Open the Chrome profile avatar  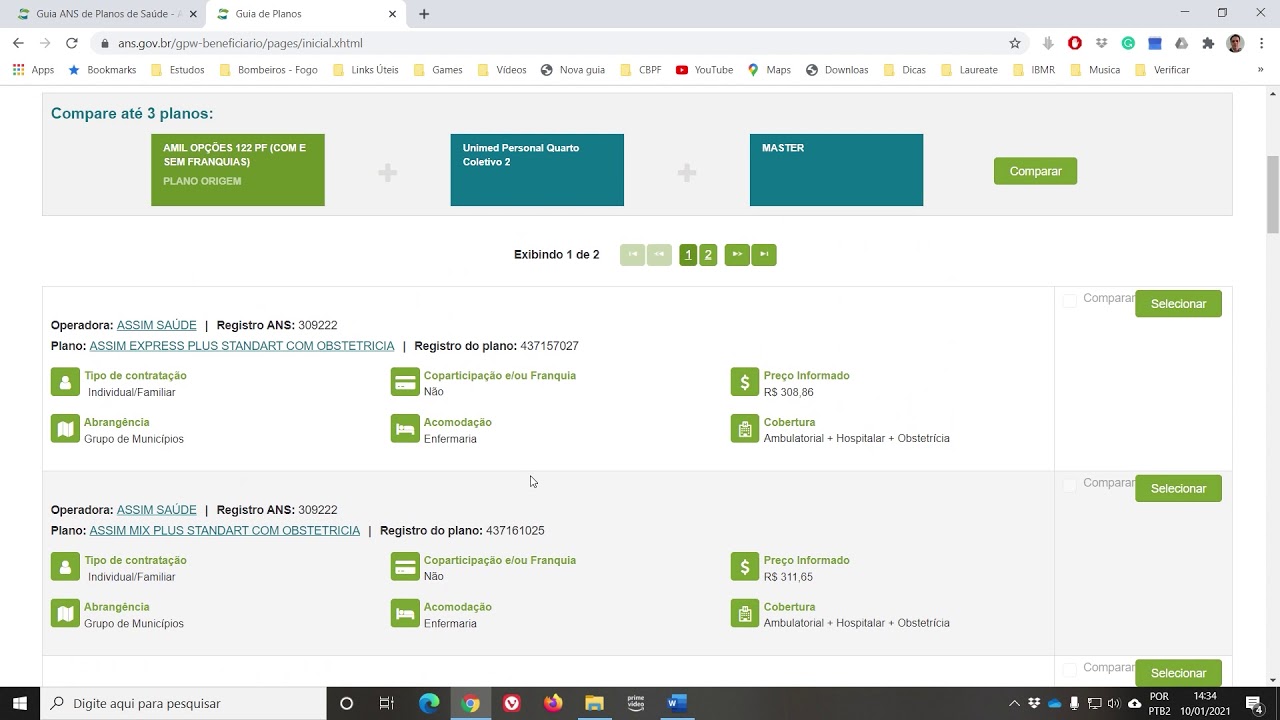coord(1235,43)
